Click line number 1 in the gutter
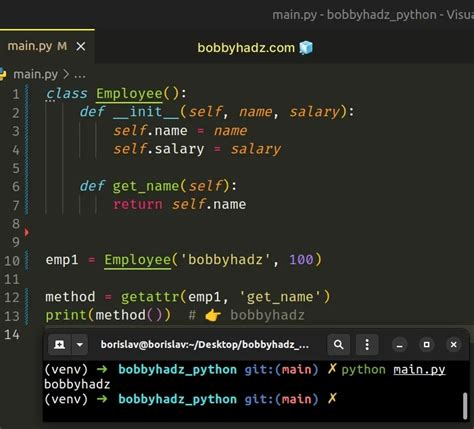 (x=16, y=94)
